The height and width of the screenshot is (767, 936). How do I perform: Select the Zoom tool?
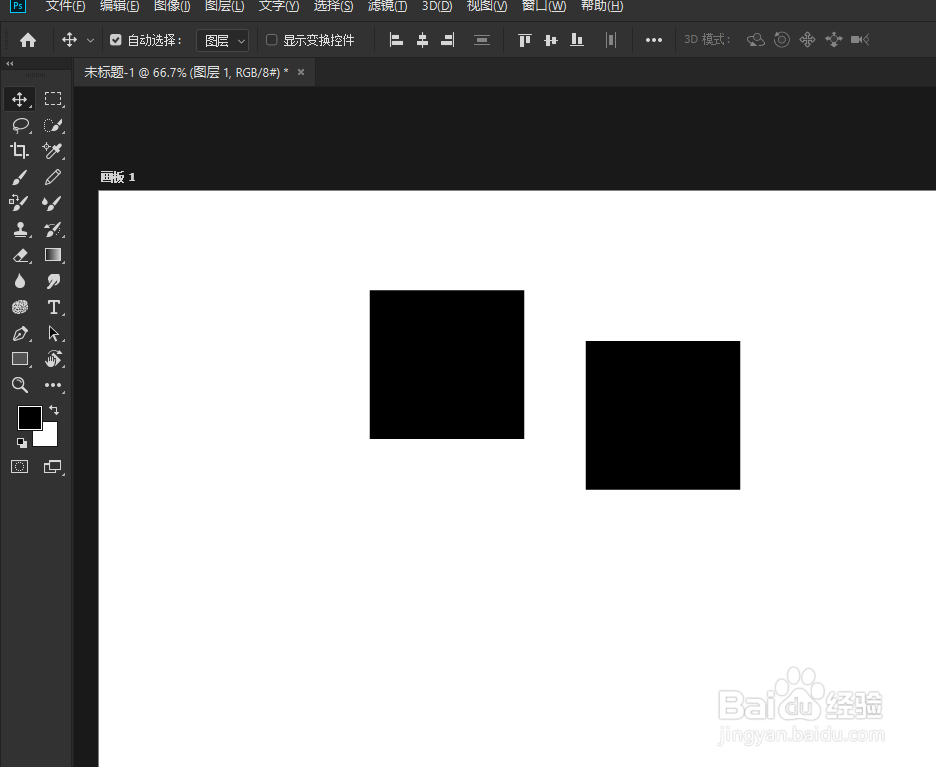click(20, 385)
